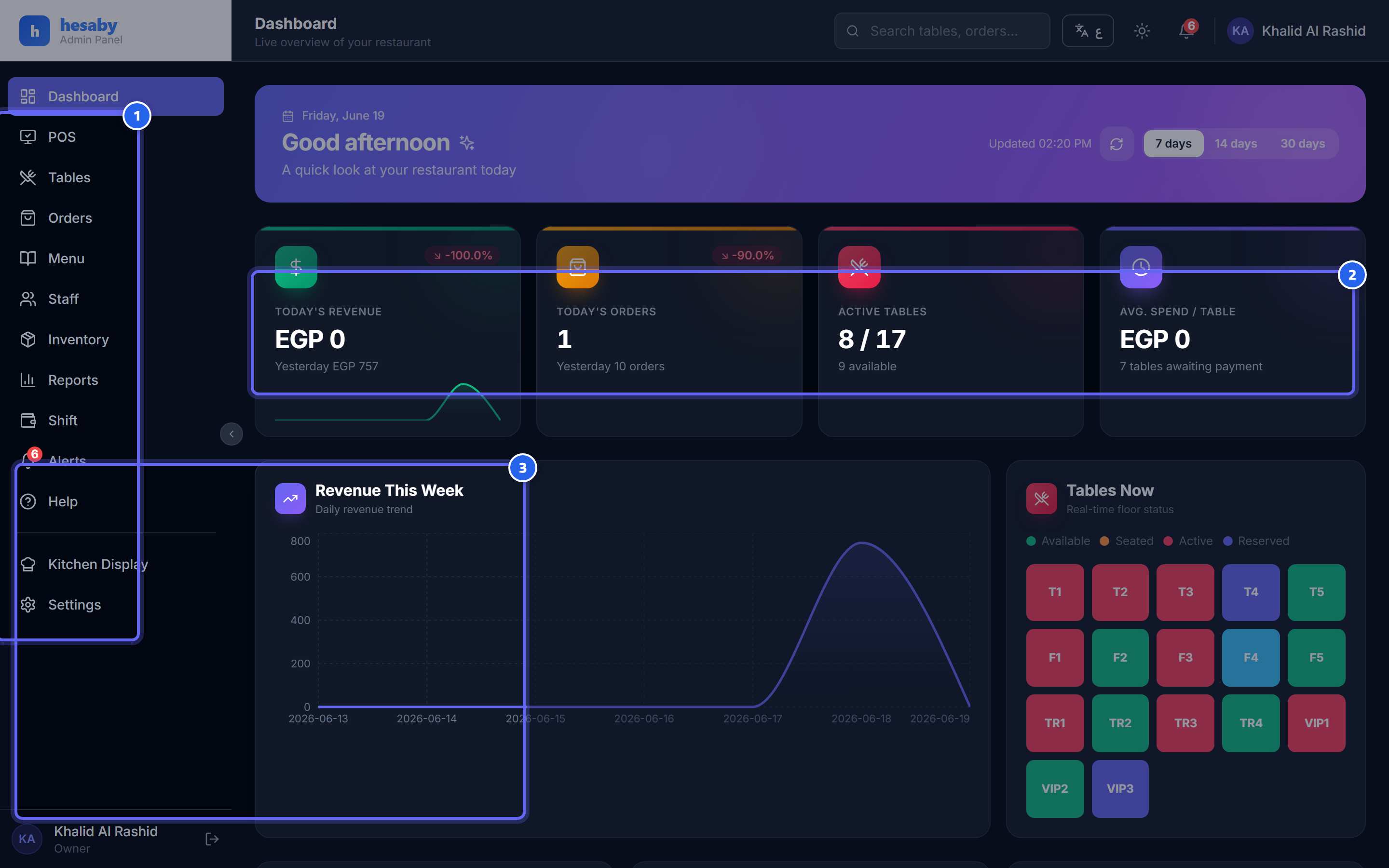Click the logout icon beside Owner
The image size is (1389, 868).
(x=212, y=839)
